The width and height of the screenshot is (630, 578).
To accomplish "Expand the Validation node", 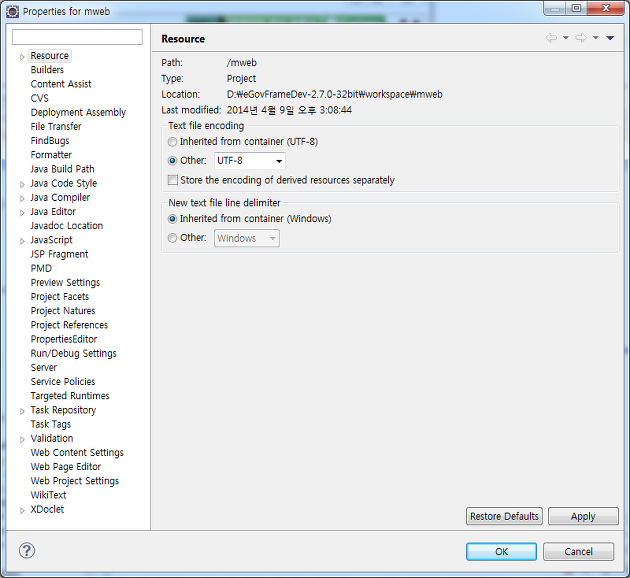I will tap(22, 440).
